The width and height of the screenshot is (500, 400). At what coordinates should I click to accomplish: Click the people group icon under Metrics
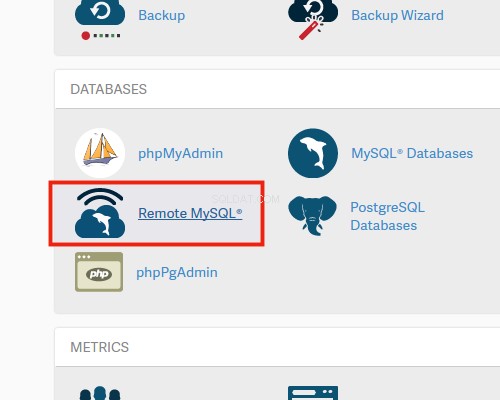click(100, 393)
